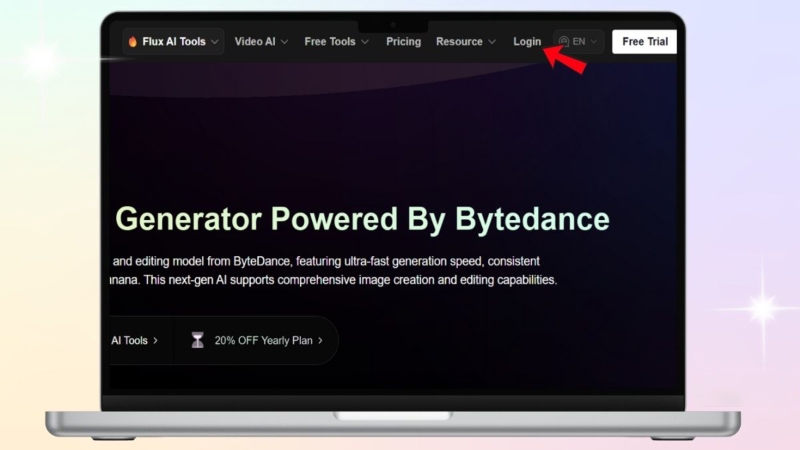Open the Free Tools menu
Image resolution: width=800 pixels, height=450 pixels.
[336, 41]
